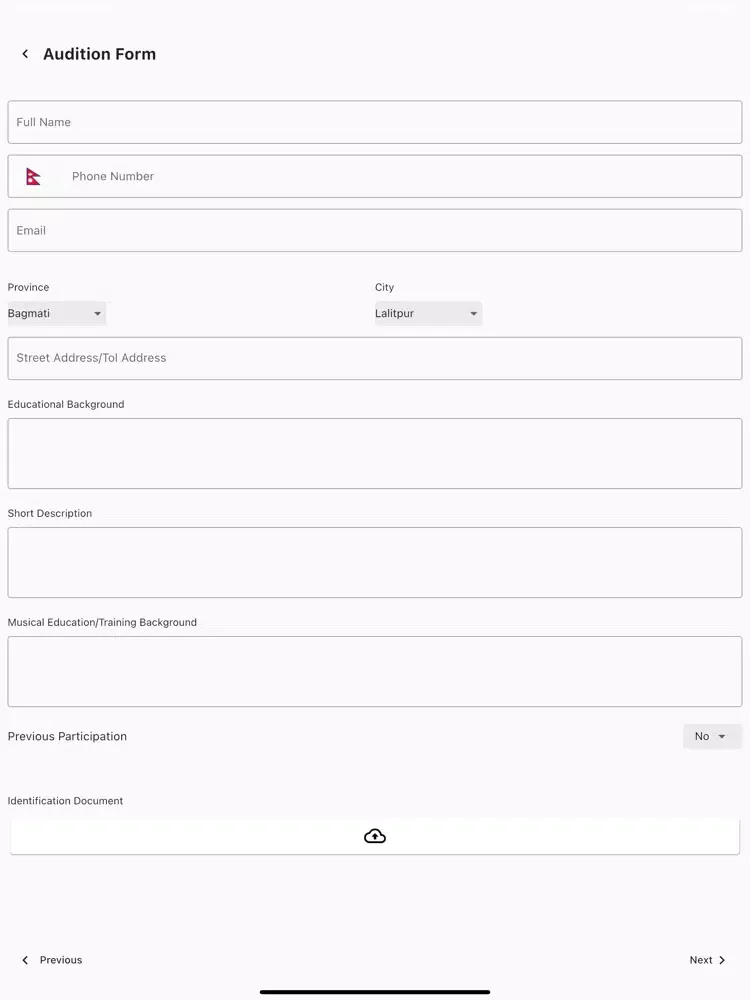Click into the Phone Number field

[400, 176]
